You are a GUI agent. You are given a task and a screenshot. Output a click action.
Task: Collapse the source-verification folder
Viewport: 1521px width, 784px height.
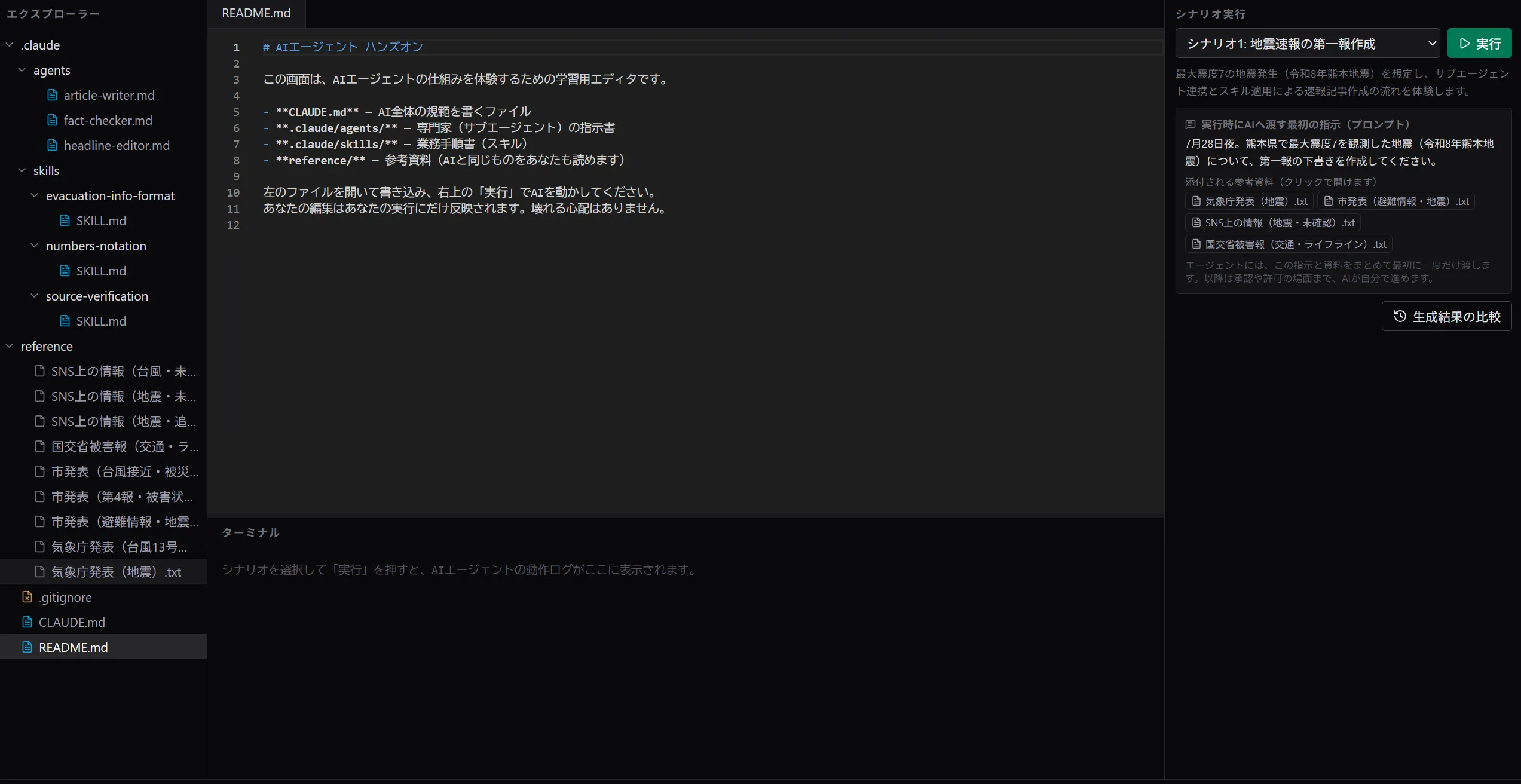[35, 296]
